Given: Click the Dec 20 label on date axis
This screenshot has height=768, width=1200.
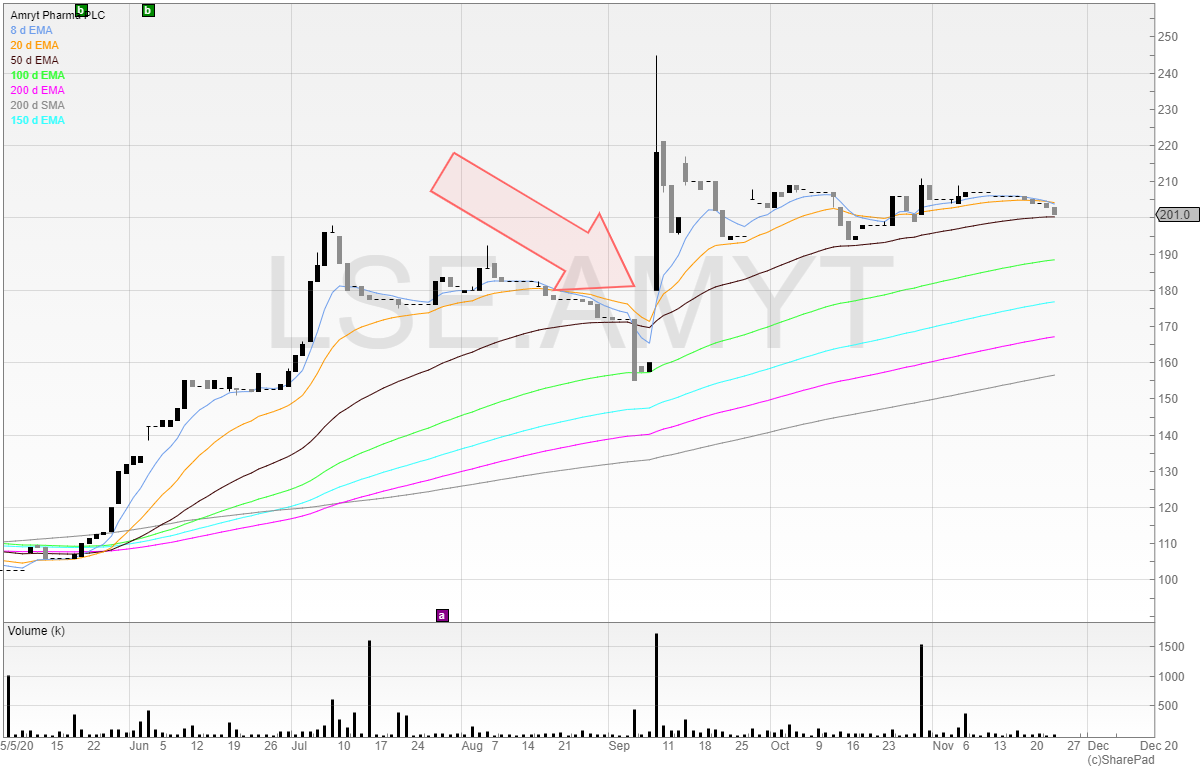Looking at the screenshot, I should [1159, 746].
